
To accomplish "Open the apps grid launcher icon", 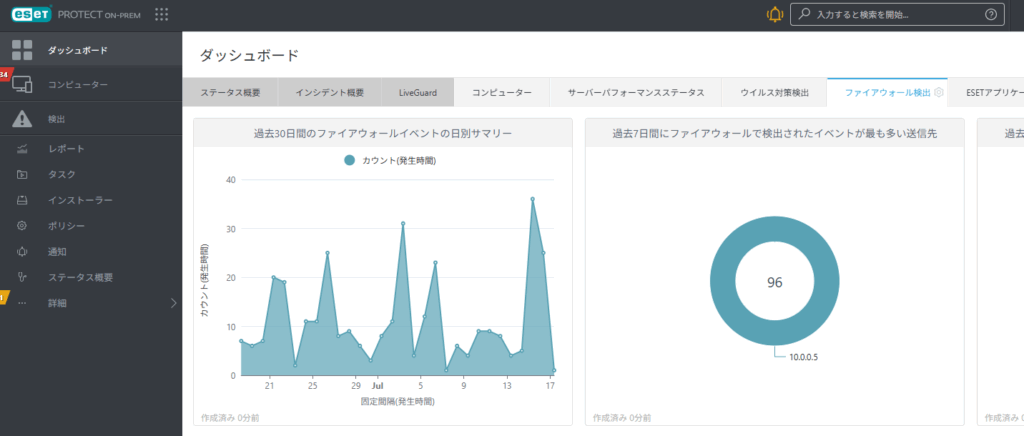I will pos(162,14).
